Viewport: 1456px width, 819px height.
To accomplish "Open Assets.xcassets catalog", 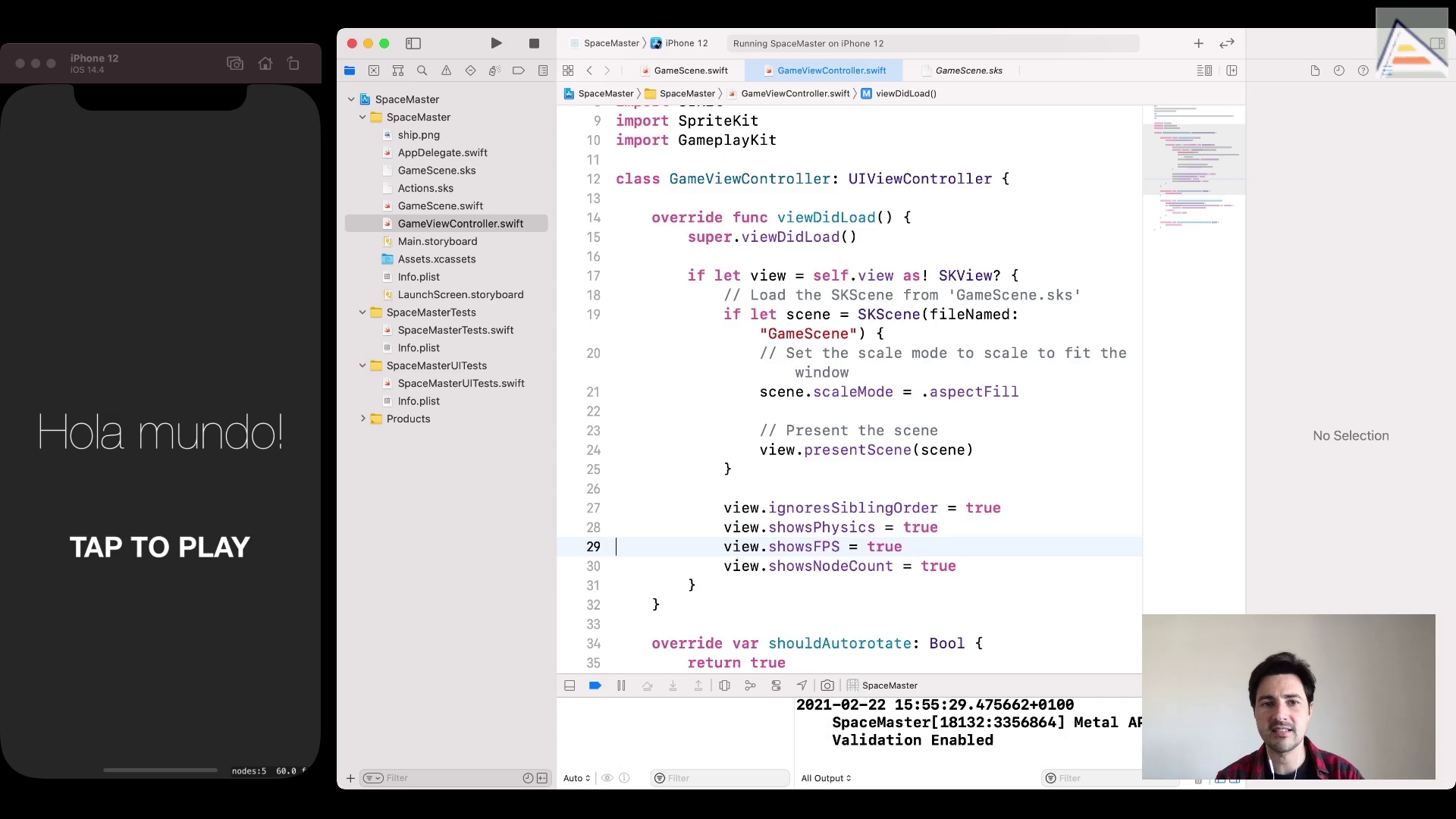I will pos(437,259).
